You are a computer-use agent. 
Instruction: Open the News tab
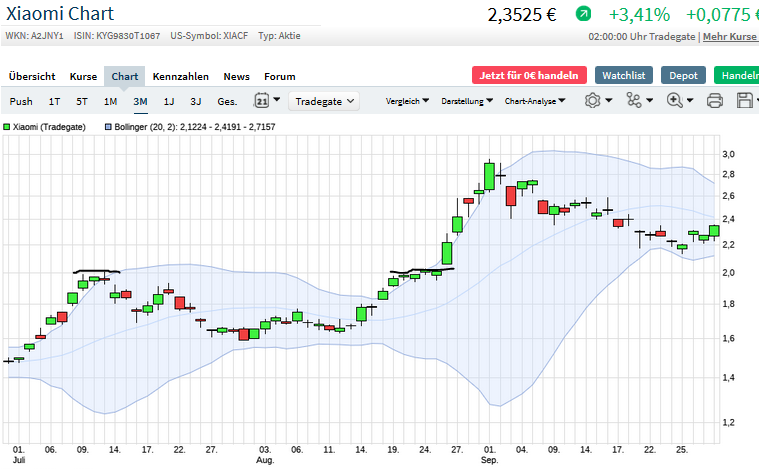coord(236,76)
